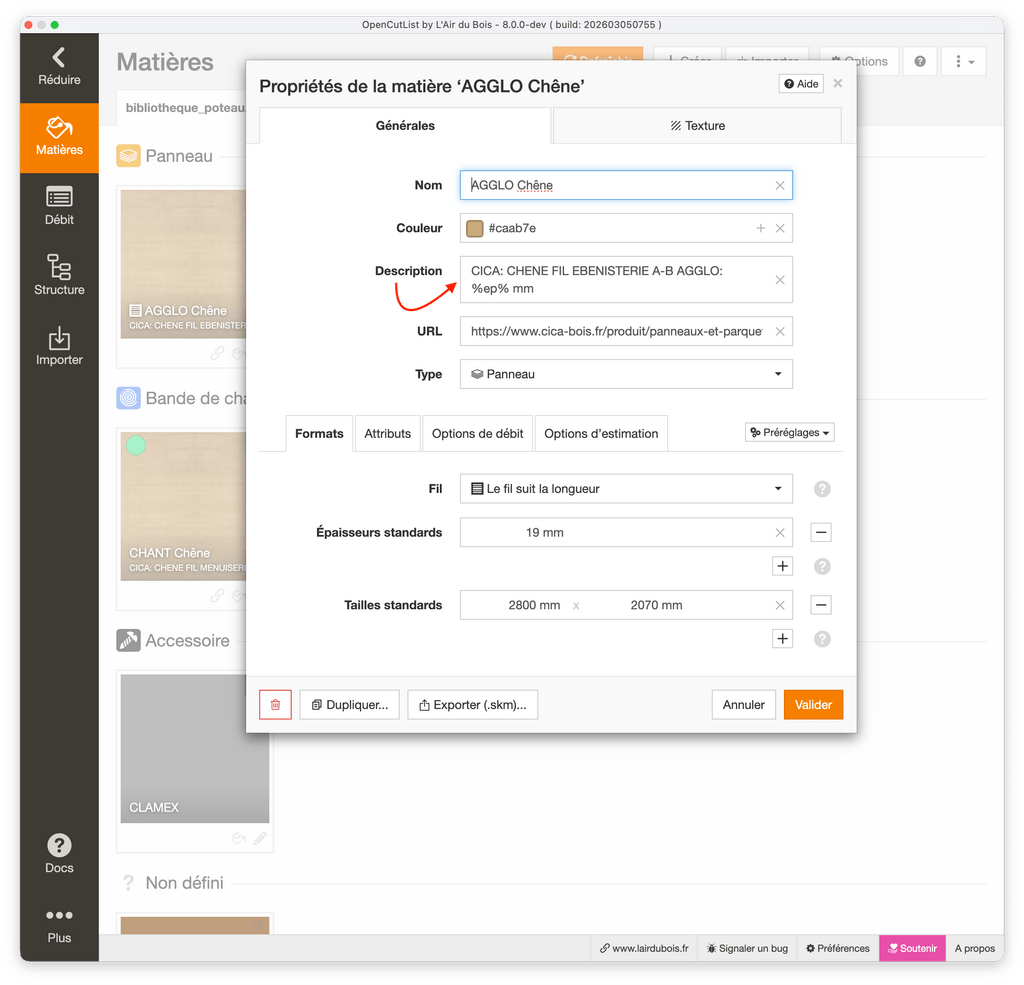
Task: Expand the Type Panneau dropdown
Action: 626,374
